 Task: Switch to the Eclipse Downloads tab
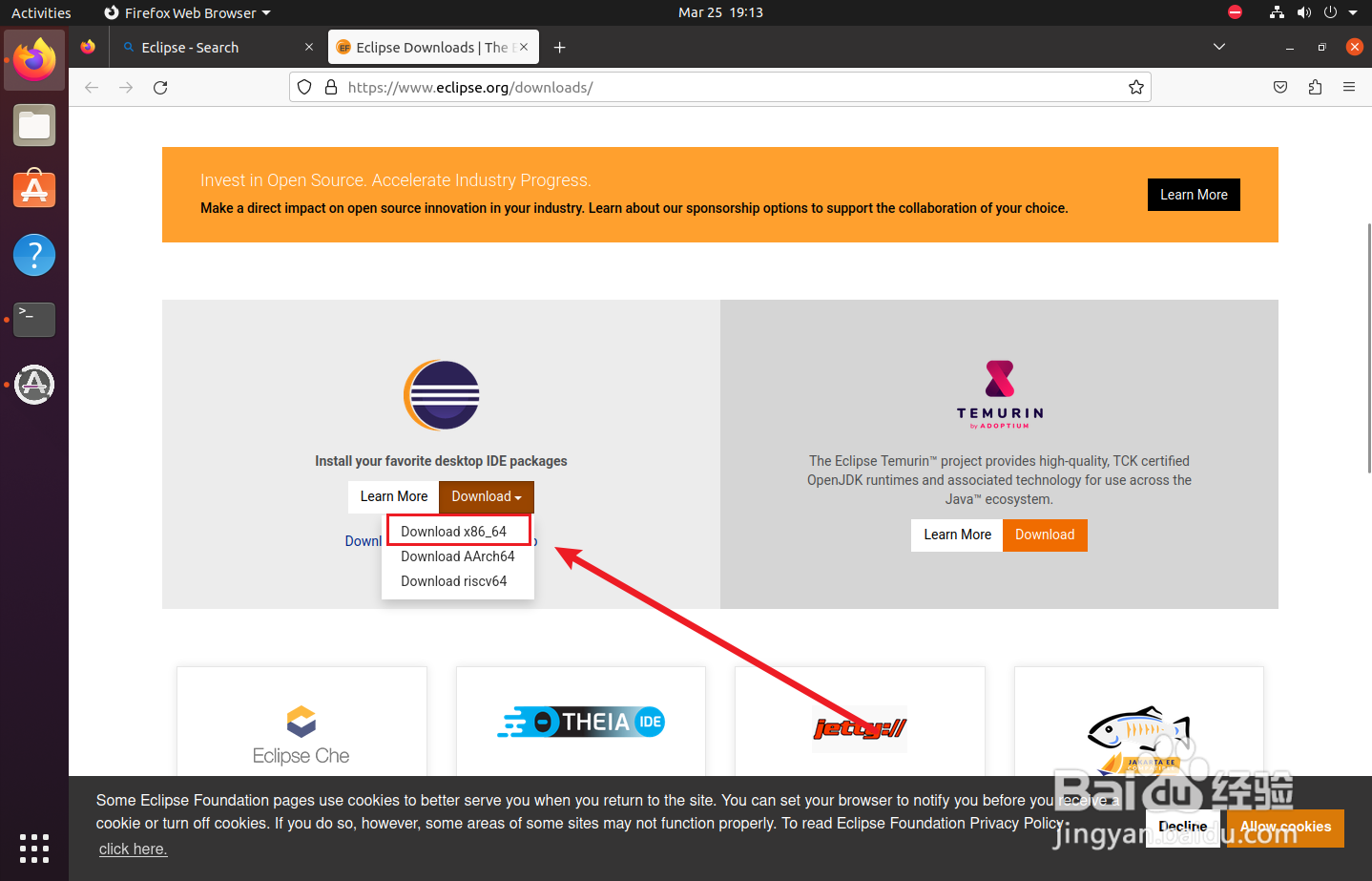[x=433, y=48]
